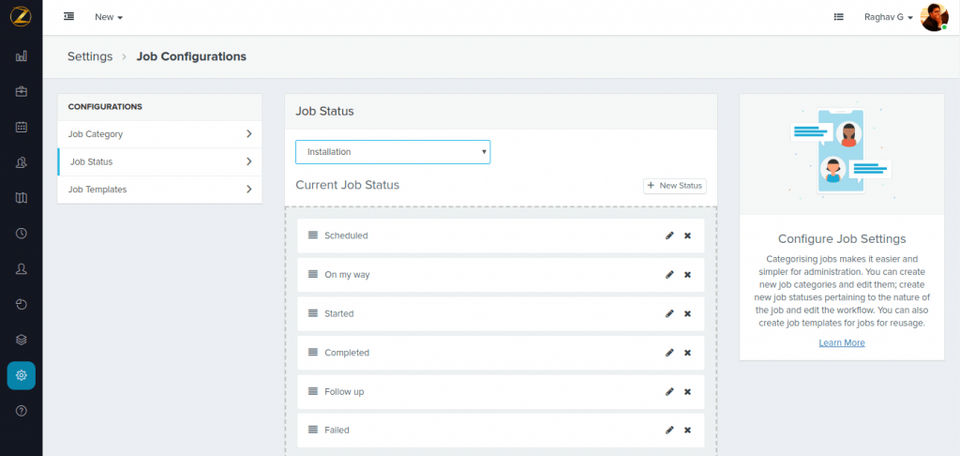Click the map icon in sidebar
Screen dimensions: 960x456
pos(21,198)
